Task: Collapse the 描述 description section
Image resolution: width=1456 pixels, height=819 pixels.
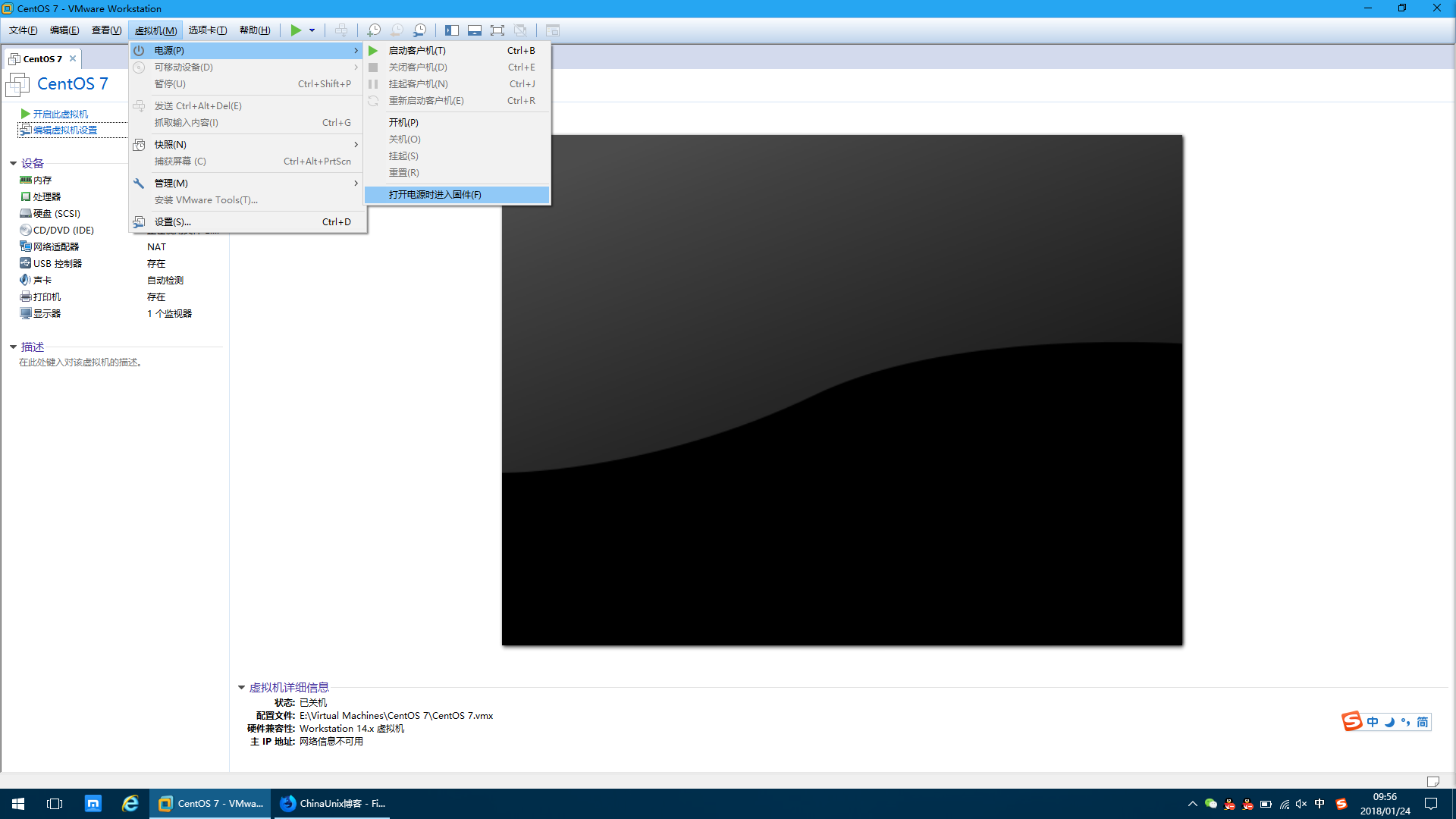Action: [13, 347]
